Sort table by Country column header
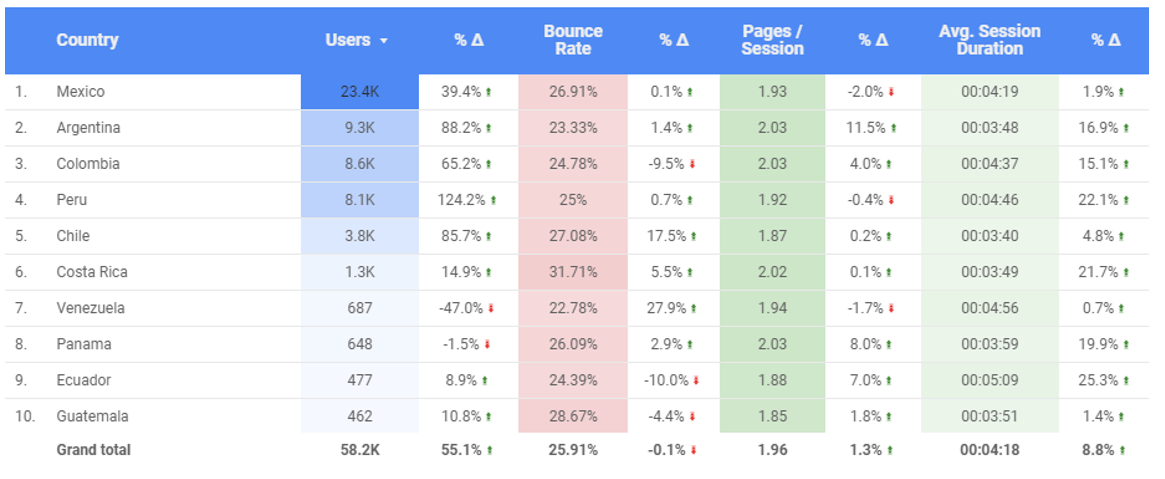 (87, 40)
